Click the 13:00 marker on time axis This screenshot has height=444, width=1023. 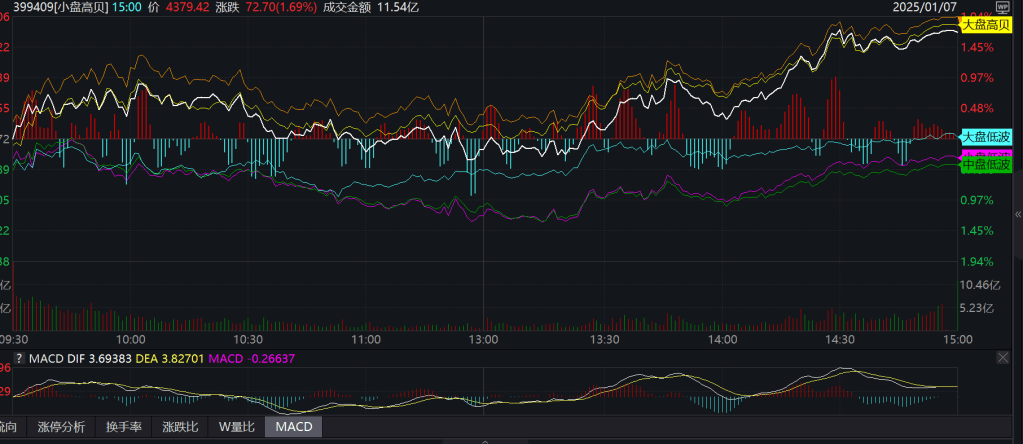(x=484, y=340)
